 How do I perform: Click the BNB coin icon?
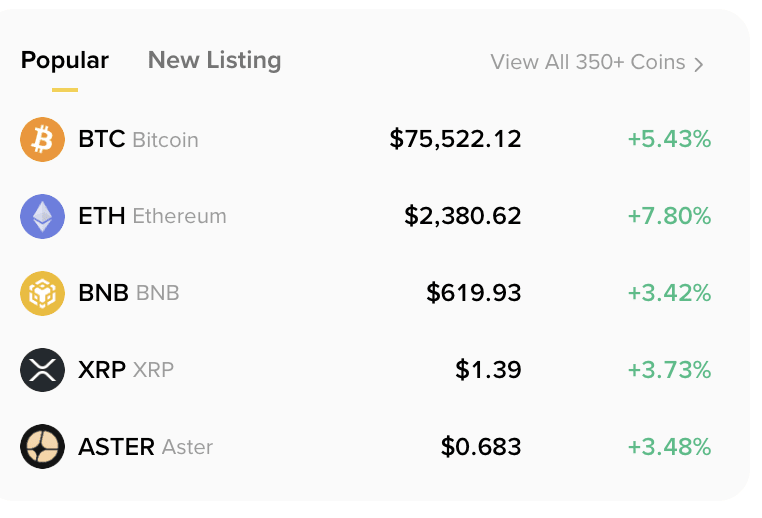42,293
